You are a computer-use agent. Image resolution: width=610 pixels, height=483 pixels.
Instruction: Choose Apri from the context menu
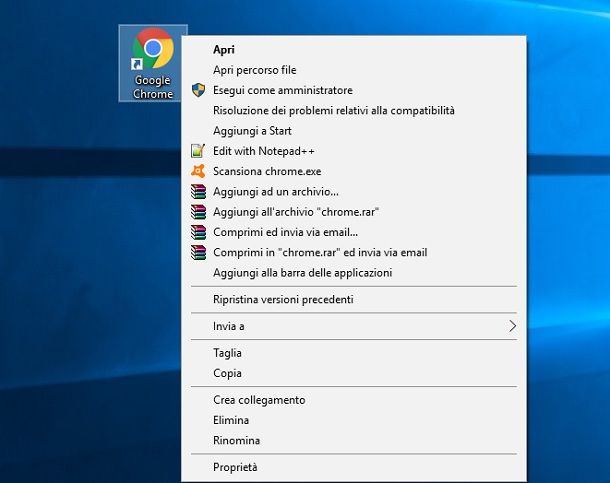(x=354, y=50)
